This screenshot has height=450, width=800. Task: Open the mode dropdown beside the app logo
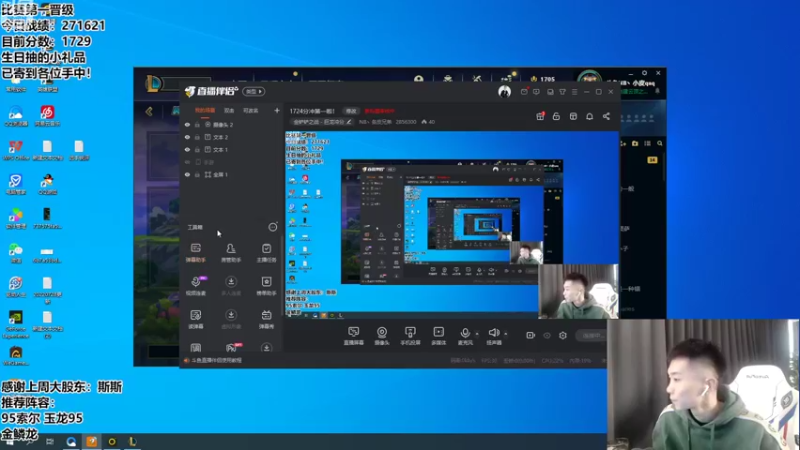click(254, 92)
